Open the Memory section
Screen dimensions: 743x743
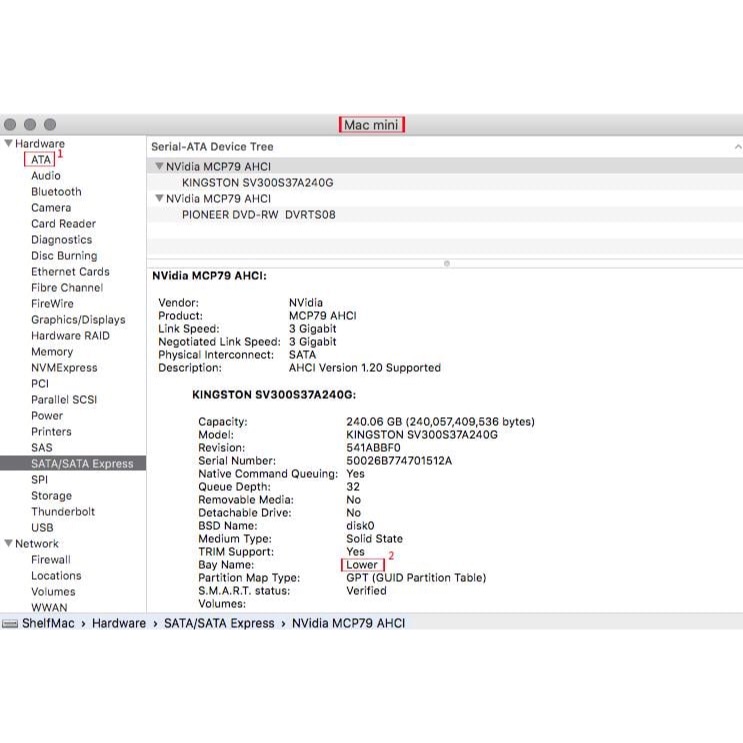pyautogui.click(x=52, y=352)
